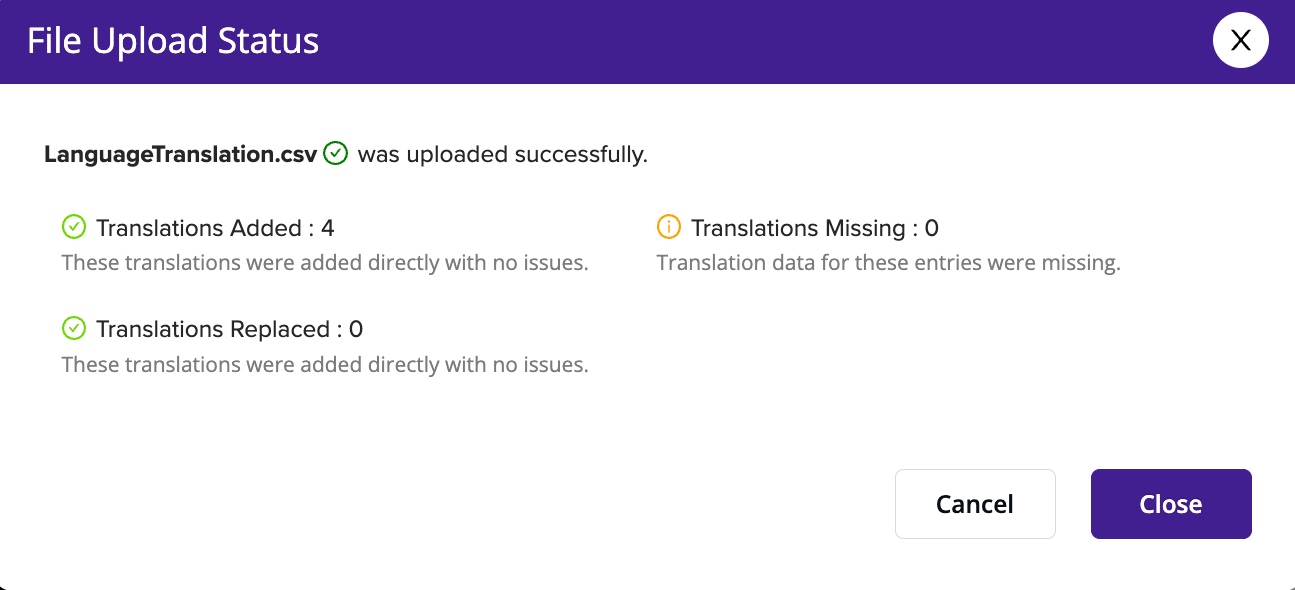Click the Translations Missing label

click(x=798, y=228)
